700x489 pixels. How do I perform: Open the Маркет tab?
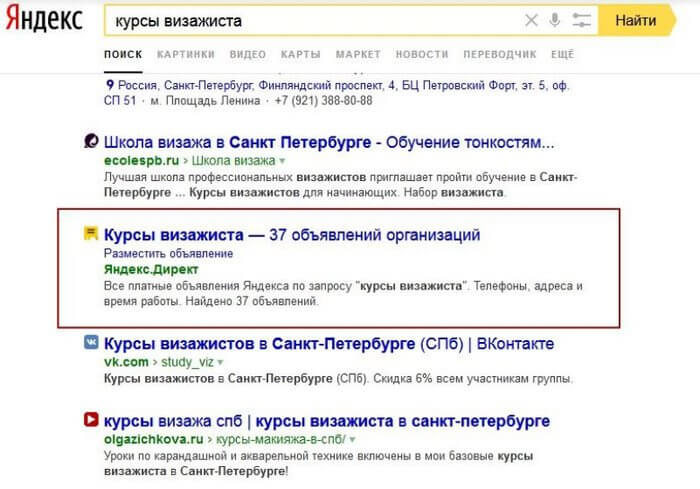click(358, 54)
